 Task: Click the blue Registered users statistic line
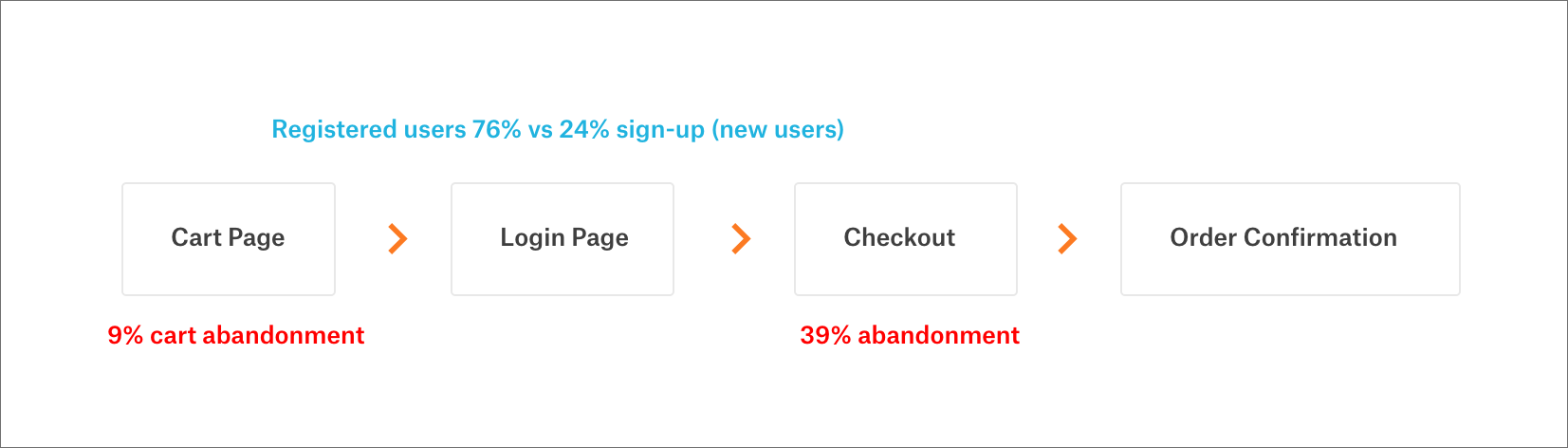click(558, 130)
